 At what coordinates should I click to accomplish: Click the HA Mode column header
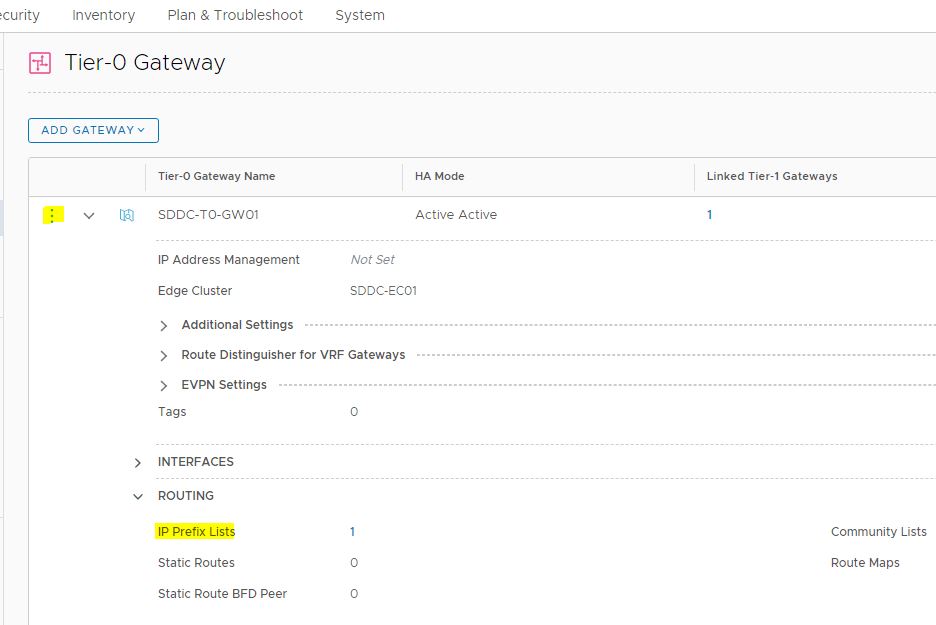click(440, 176)
